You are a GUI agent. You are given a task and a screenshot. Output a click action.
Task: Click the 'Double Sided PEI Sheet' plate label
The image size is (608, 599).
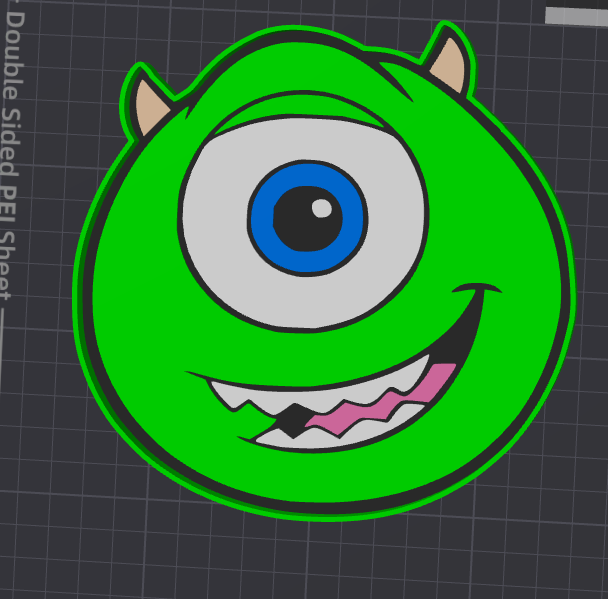[x=12, y=155]
